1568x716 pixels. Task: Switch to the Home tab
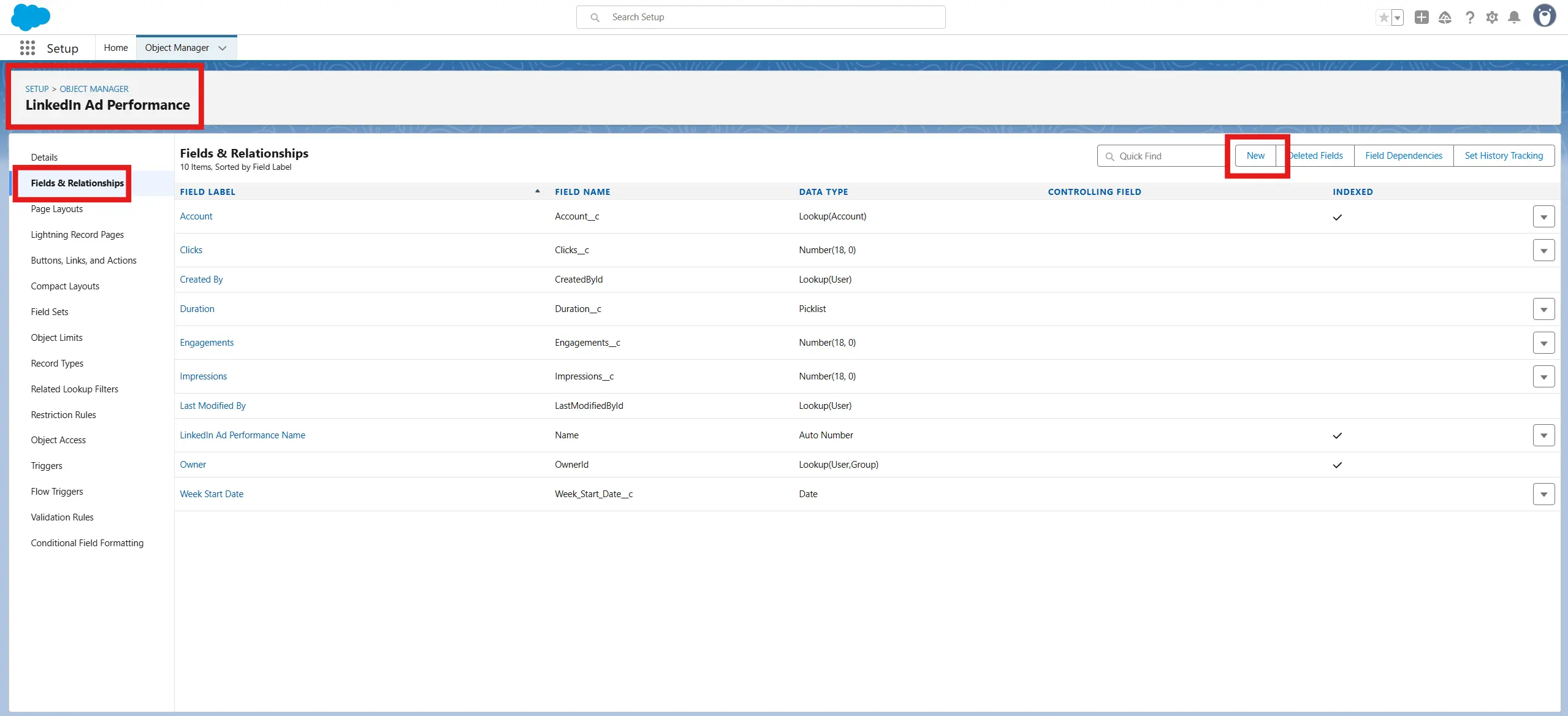pyautogui.click(x=116, y=48)
